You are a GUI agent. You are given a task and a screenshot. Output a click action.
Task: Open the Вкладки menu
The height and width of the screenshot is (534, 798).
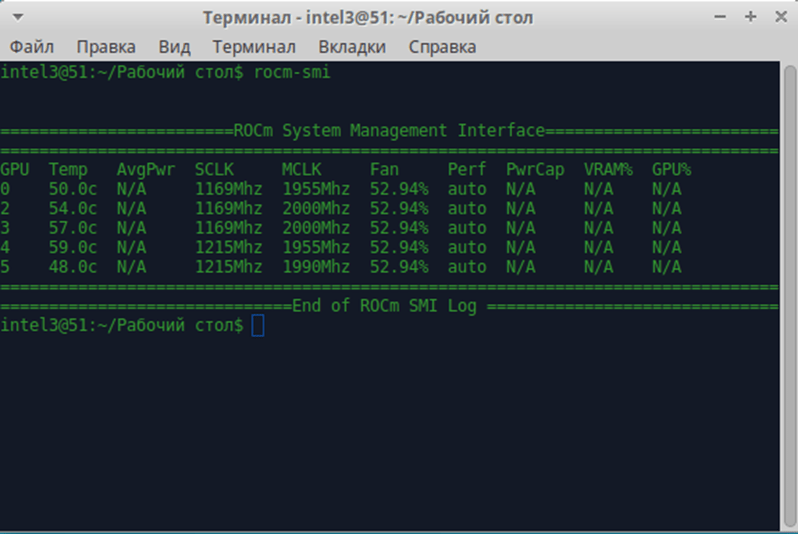tap(352, 47)
